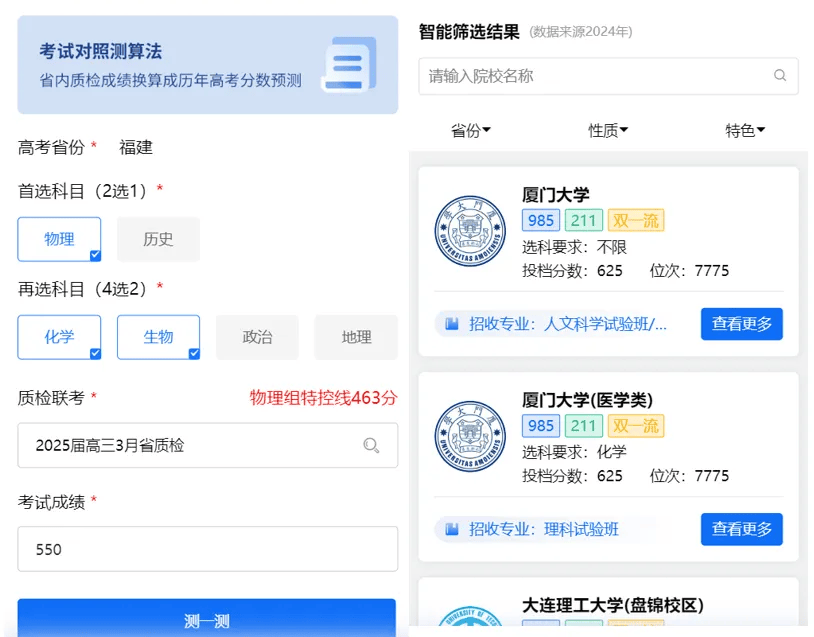Select 物理 as first-choice subject
Image resolution: width=814 pixels, height=637 pixels.
59,239
